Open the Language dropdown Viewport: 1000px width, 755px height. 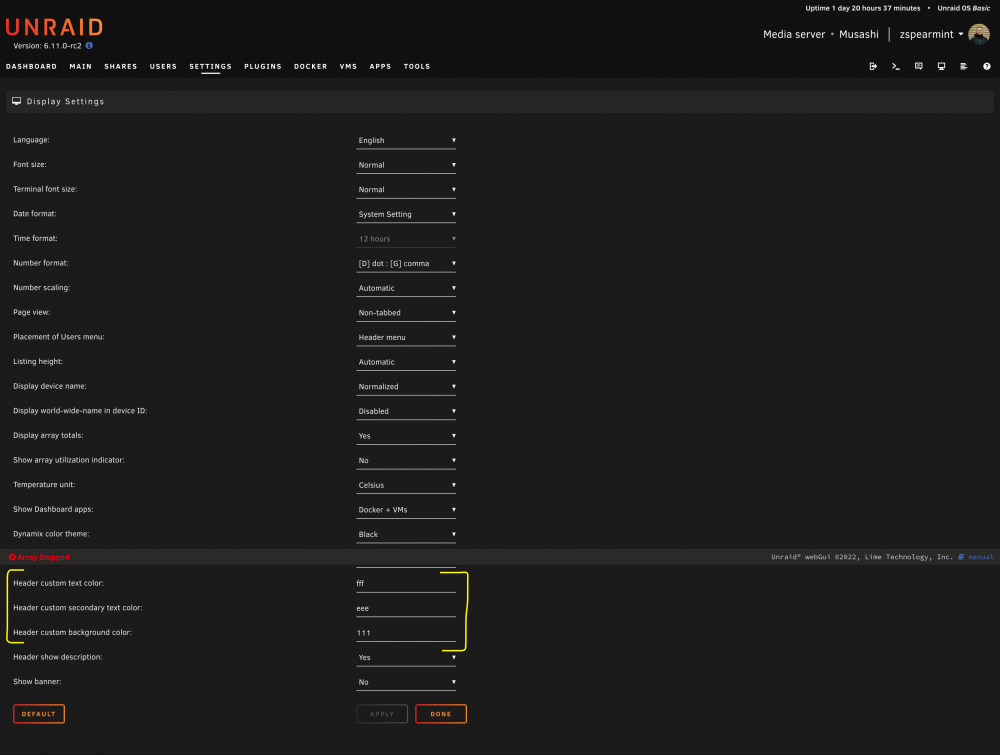click(x=406, y=140)
